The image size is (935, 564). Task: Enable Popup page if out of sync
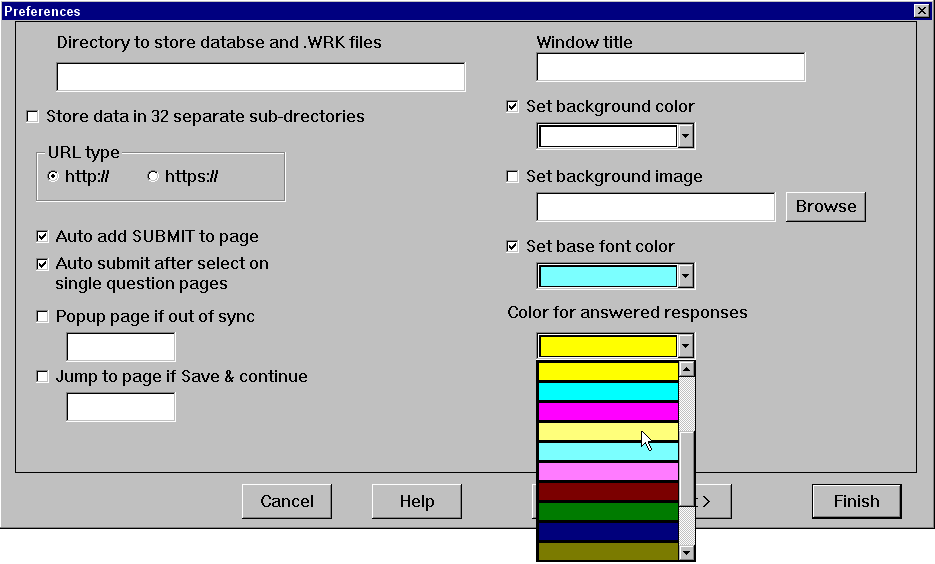click(x=42, y=317)
